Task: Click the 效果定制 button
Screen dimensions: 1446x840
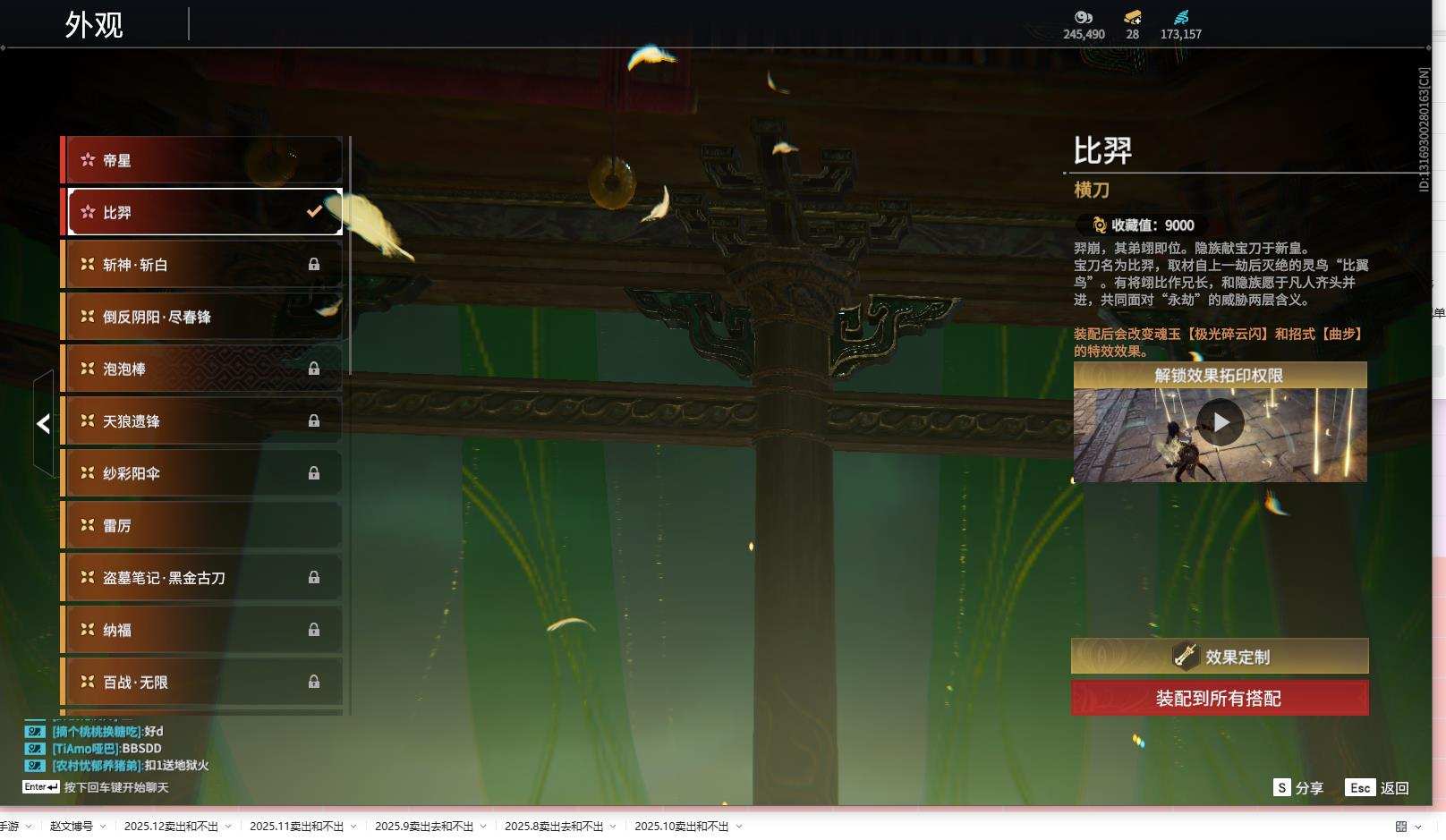Action: 1220,656
